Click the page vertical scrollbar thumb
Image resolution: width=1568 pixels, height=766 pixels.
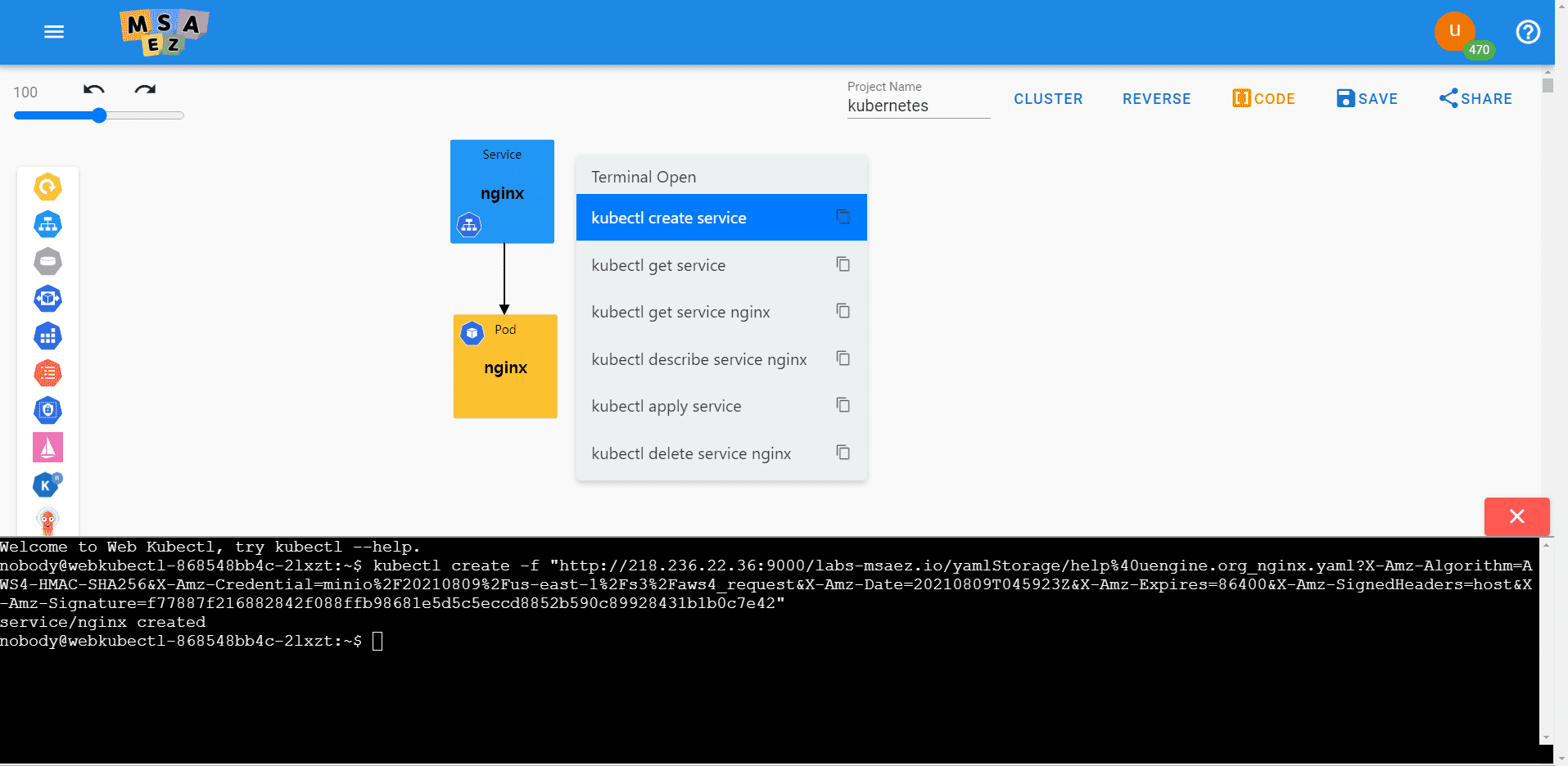tap(1548, 85)
